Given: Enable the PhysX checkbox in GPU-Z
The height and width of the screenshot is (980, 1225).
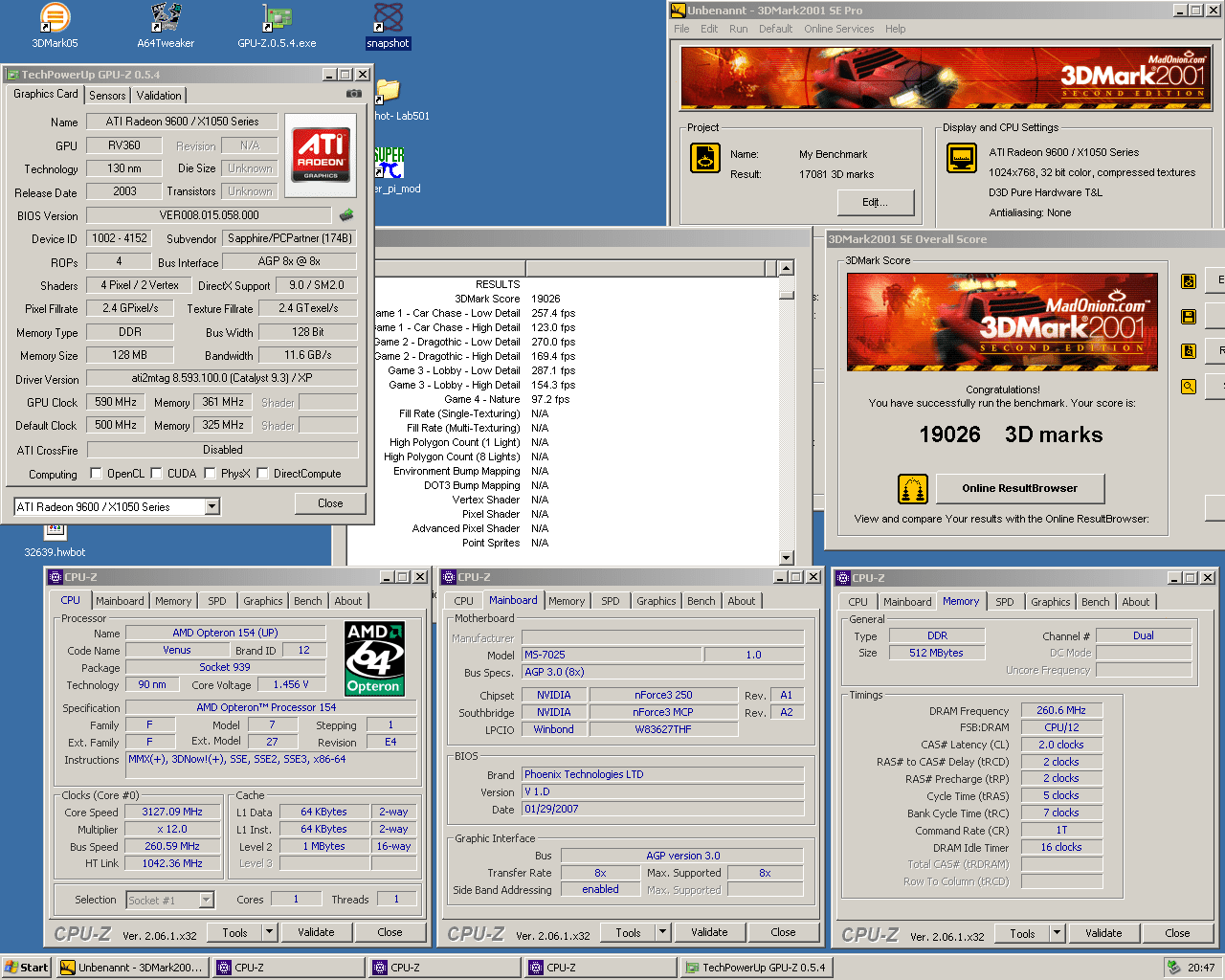Looking at the screenshot, I should [210, 474].
